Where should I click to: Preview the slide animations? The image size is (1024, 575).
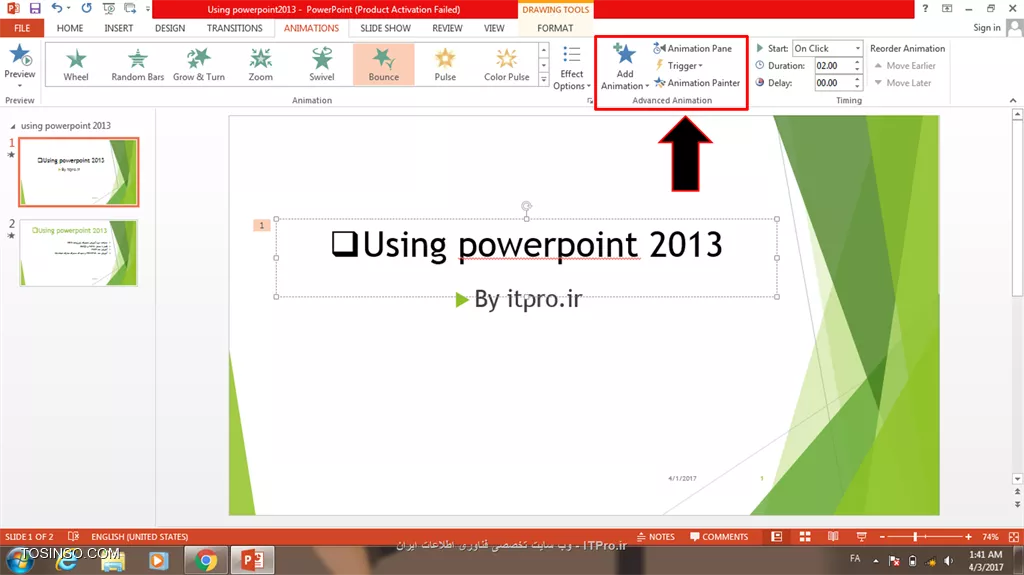(x=20, y=65)
